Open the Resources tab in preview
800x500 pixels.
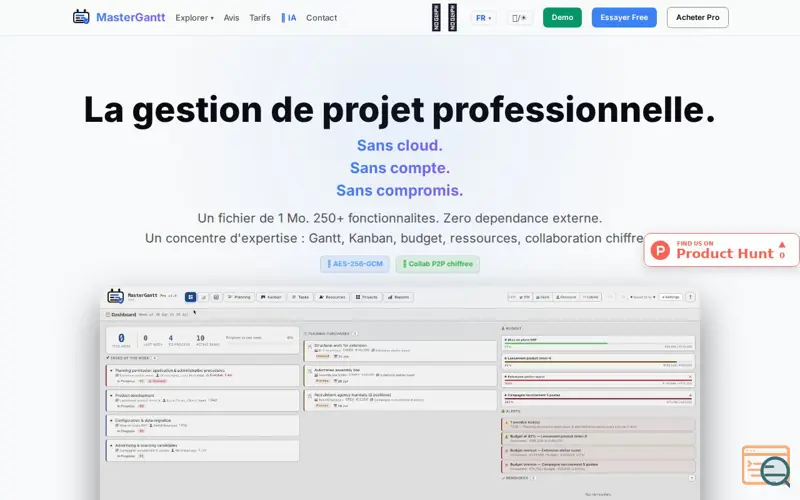[x=332, y=297]
